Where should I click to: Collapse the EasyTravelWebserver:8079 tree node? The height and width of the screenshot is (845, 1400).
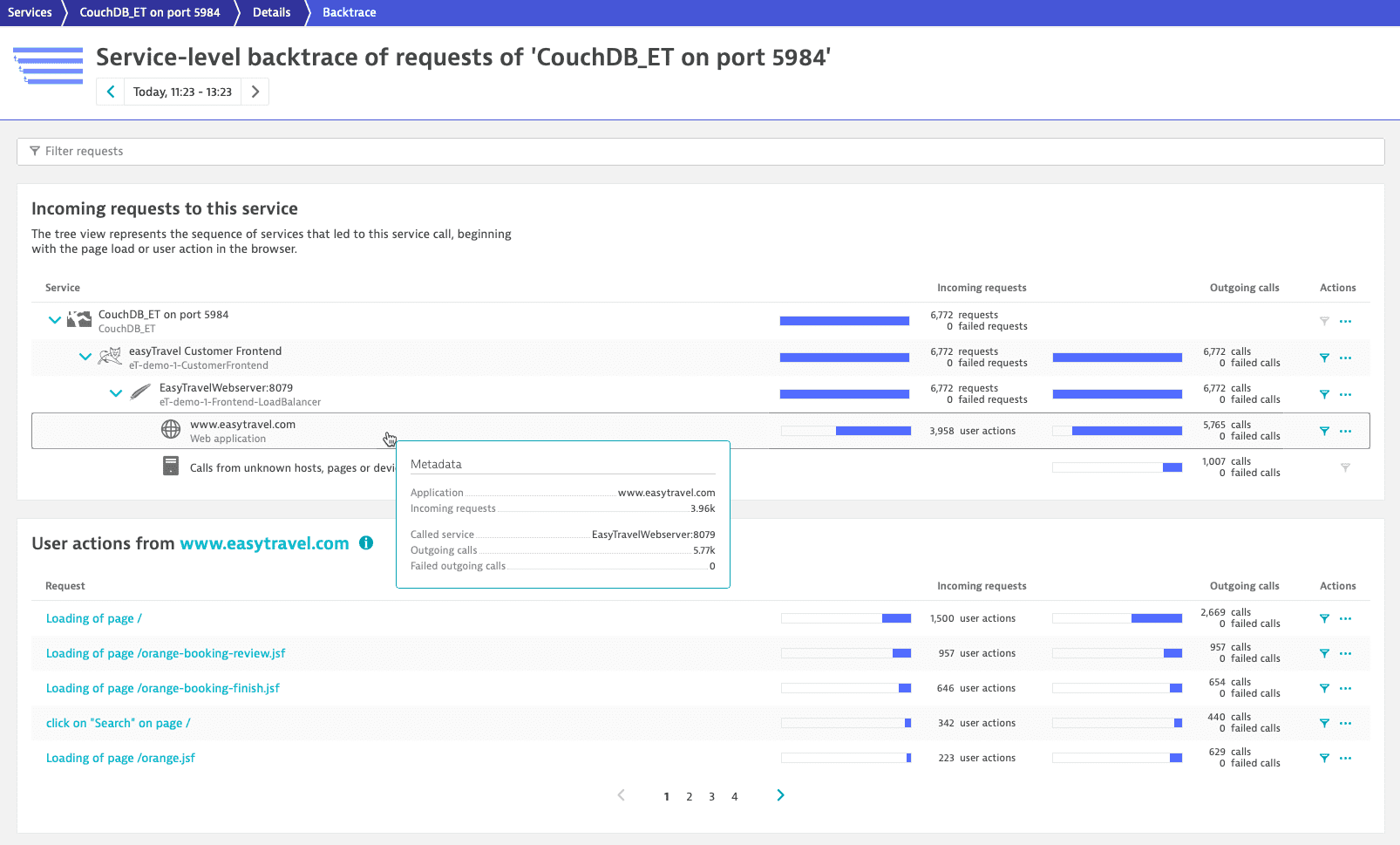tap(116, 393)
